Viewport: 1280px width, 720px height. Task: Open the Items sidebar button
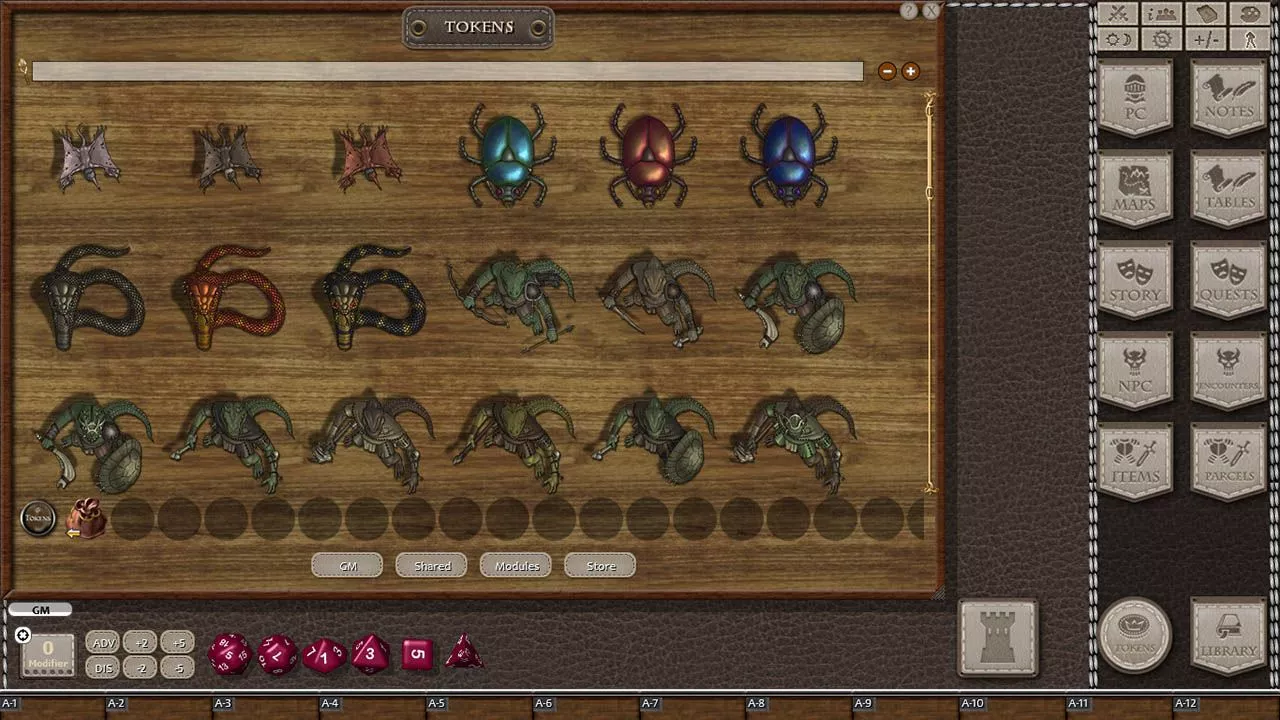tap(1135, 463)
